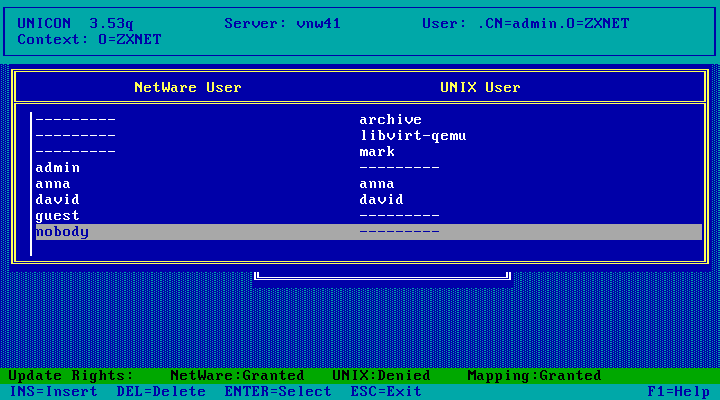
Task: Click the dashed UNIX entry beside guest
Action: (399, 215)
